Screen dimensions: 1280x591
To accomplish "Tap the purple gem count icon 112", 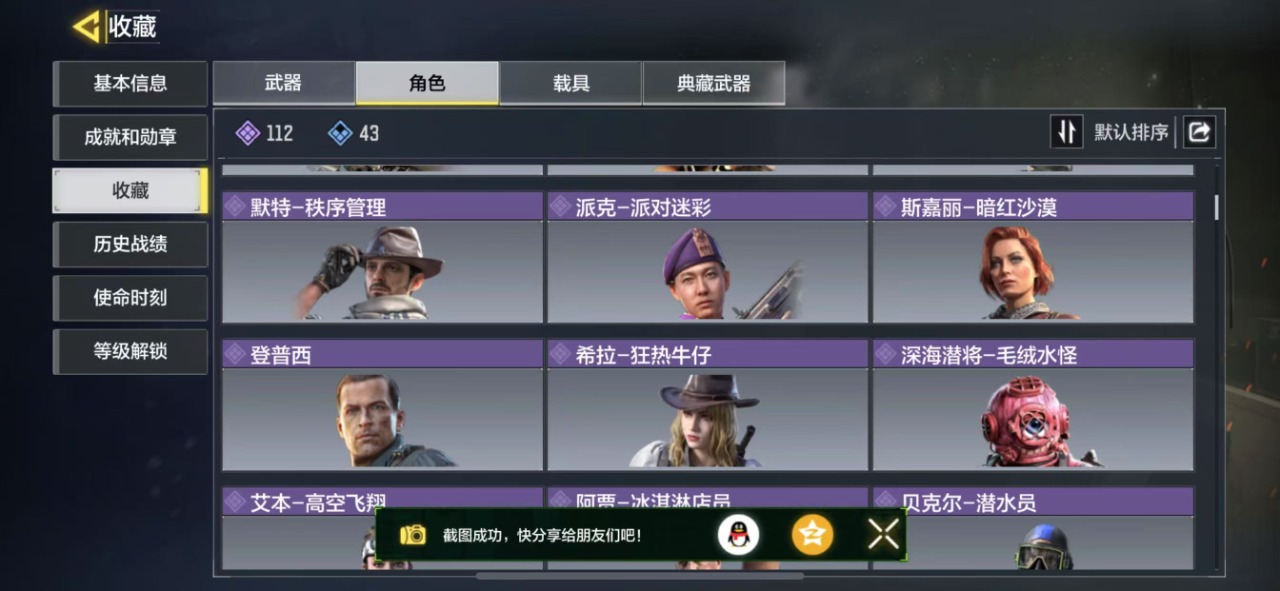I will tap(248, 133).
